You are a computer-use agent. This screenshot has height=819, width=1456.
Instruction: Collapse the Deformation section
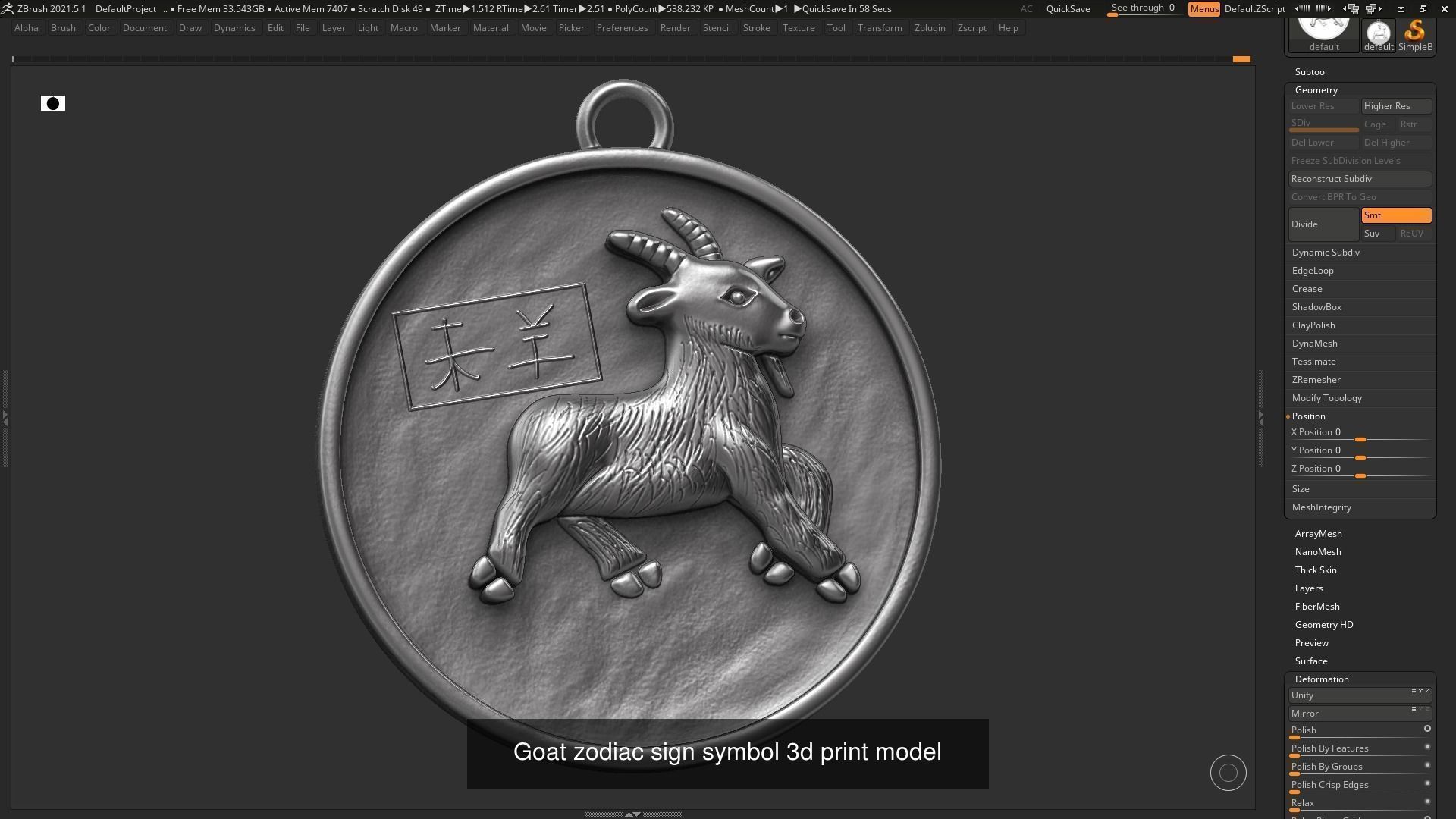click(x=1321, y=679)
